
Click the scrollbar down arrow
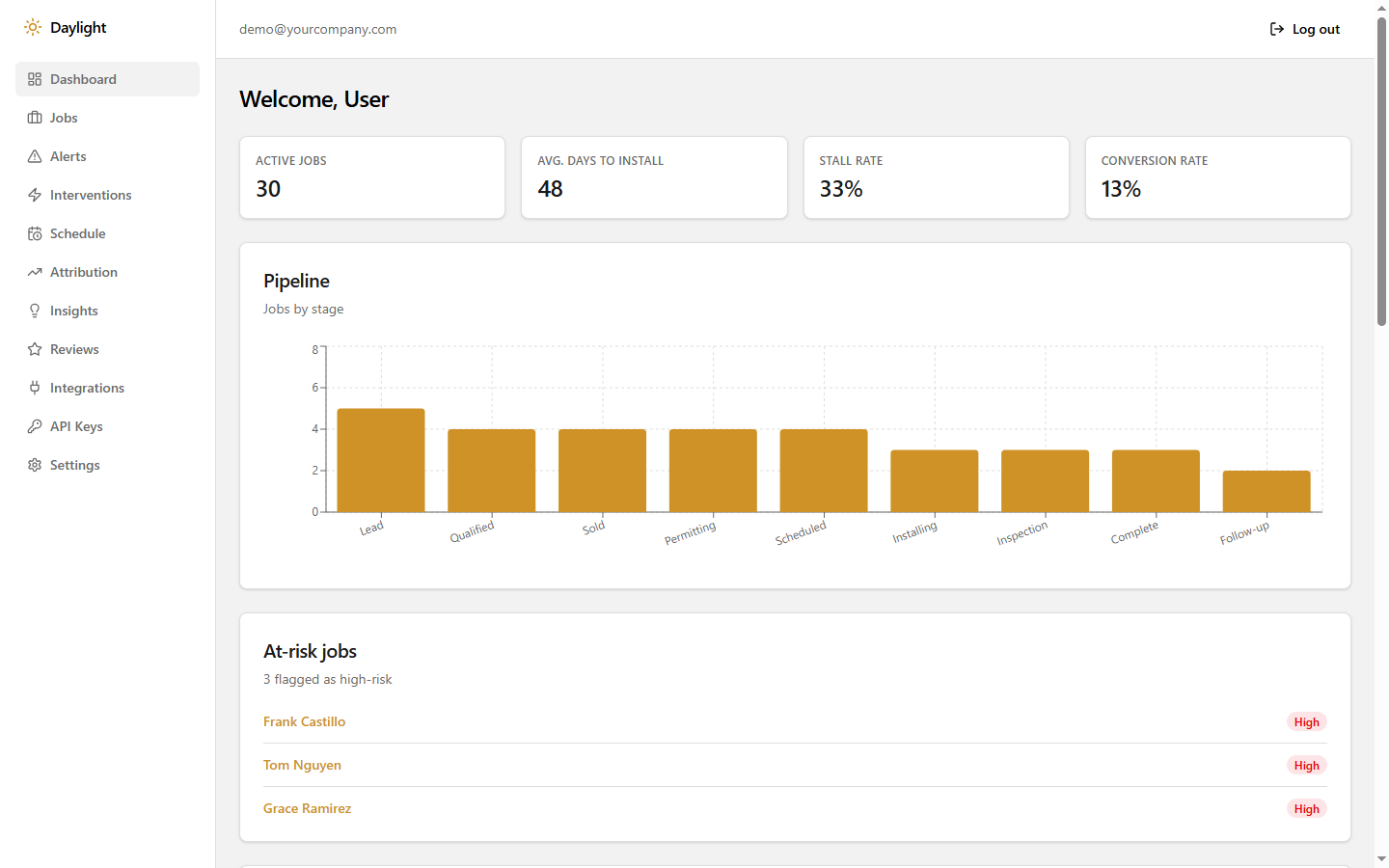pos(1381,858)
